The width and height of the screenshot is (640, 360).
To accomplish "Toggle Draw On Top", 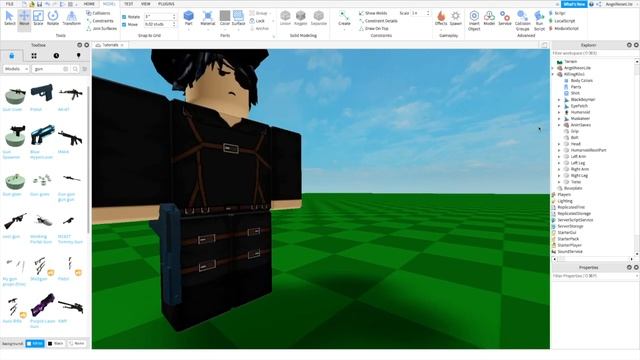I will pyautogui.click(x=373, y=29).
